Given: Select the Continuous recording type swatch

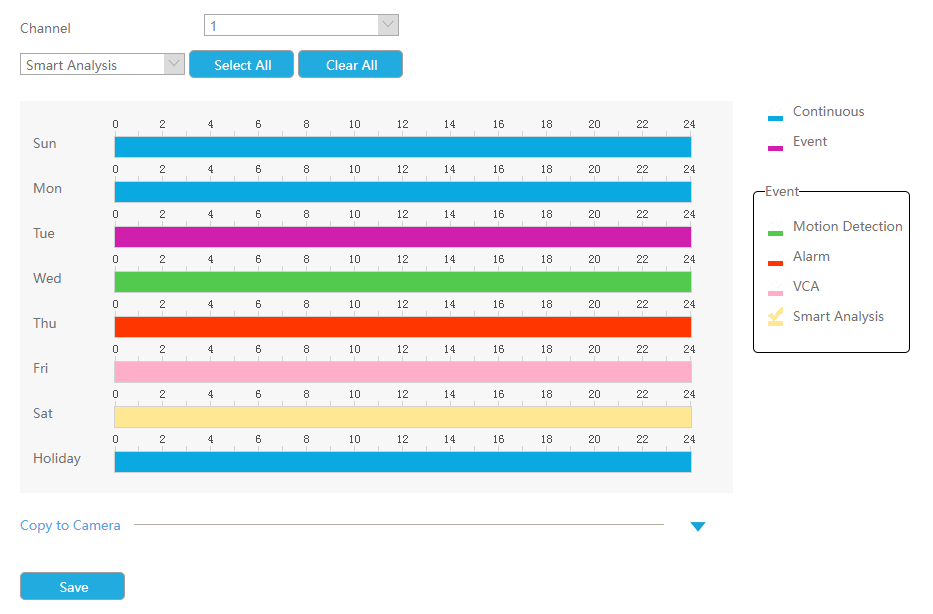Looking at the screenshot, I should [x=775, y=114].
